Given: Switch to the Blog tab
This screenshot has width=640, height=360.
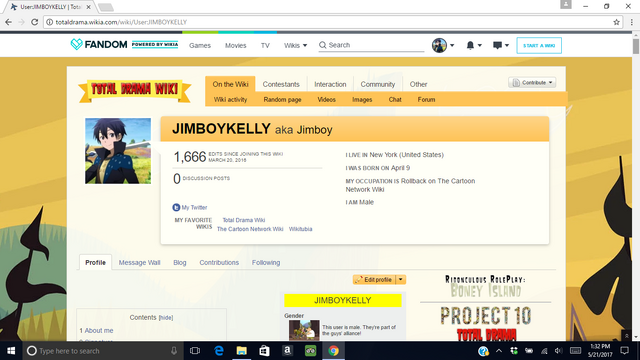Looking at the screenshot, I should tap(180, 262).
